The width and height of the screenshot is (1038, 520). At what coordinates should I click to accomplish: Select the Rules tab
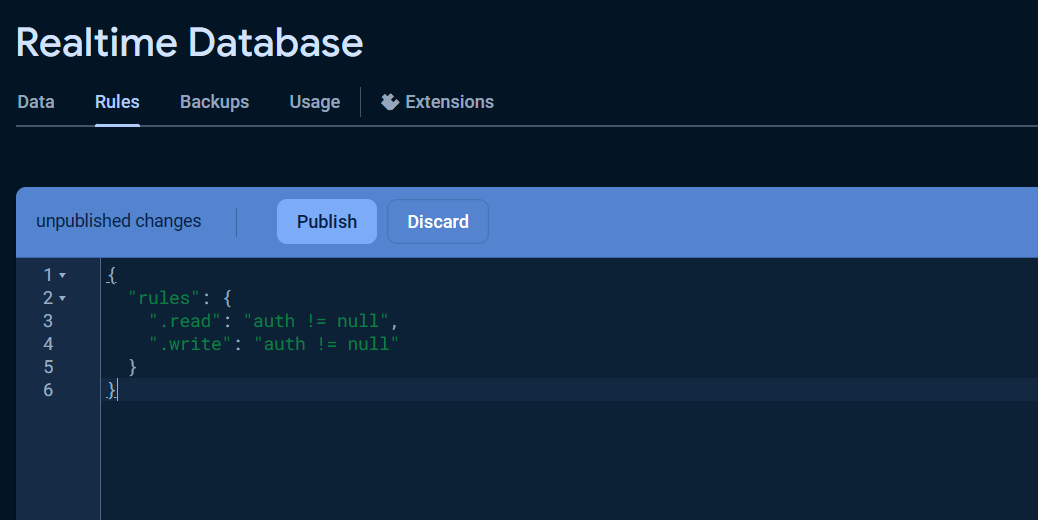[117, 102]
